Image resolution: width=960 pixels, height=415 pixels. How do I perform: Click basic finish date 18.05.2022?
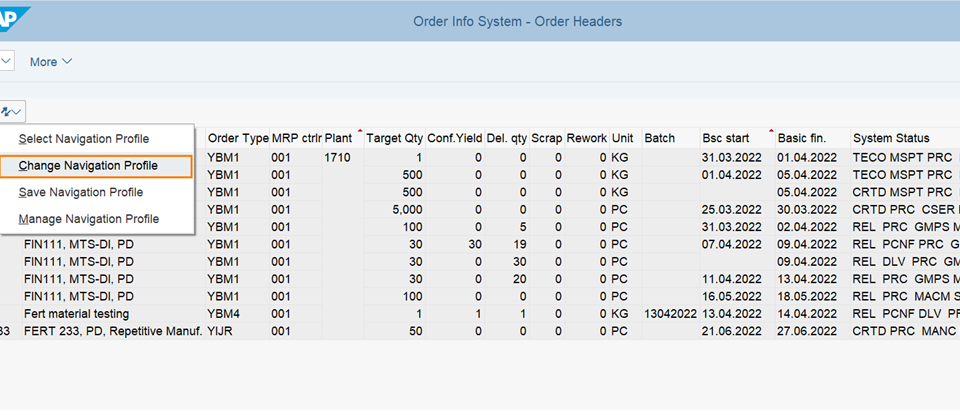pyautogui.click(x=807, y=297)
